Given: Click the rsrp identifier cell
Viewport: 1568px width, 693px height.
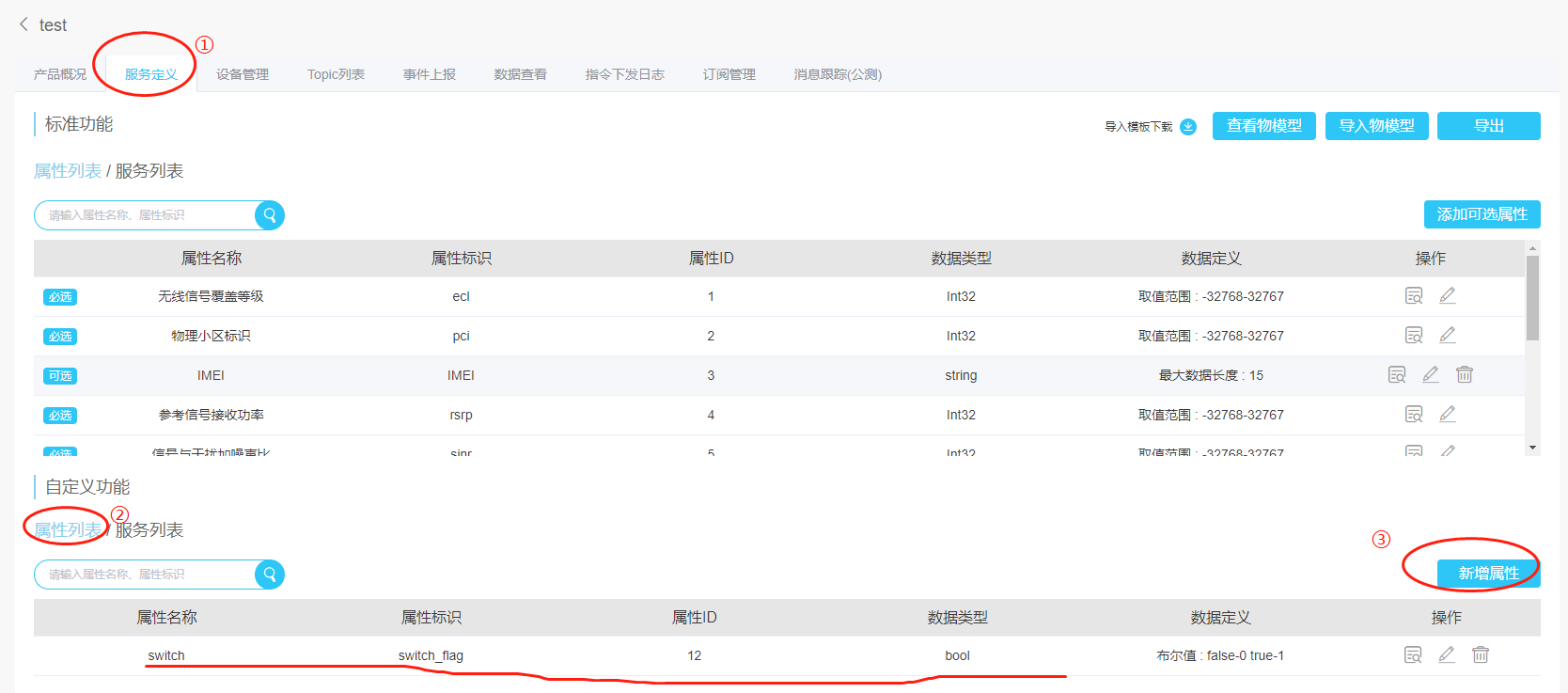Looking at the screenshot, I should (461, 415).
